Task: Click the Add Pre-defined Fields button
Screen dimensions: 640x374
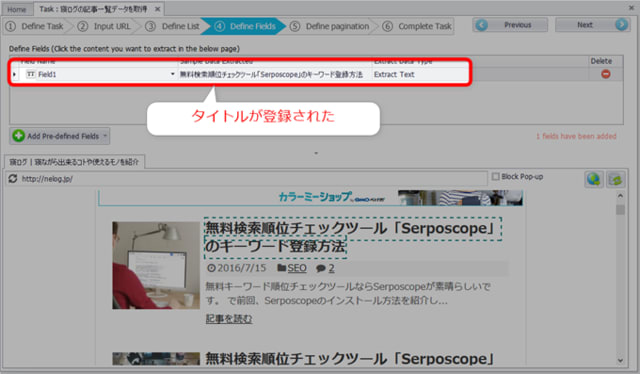Action: [60, 136]
